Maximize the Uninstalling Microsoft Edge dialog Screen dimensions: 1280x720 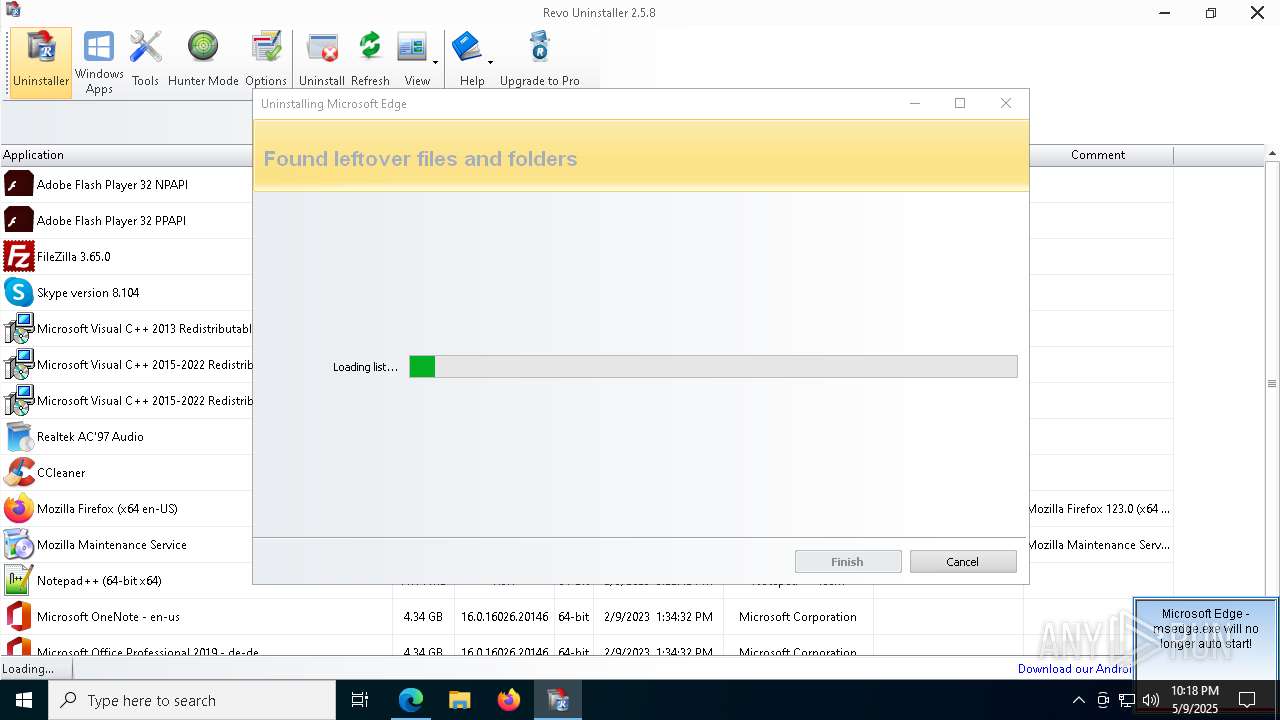click(x=960, y=103)
